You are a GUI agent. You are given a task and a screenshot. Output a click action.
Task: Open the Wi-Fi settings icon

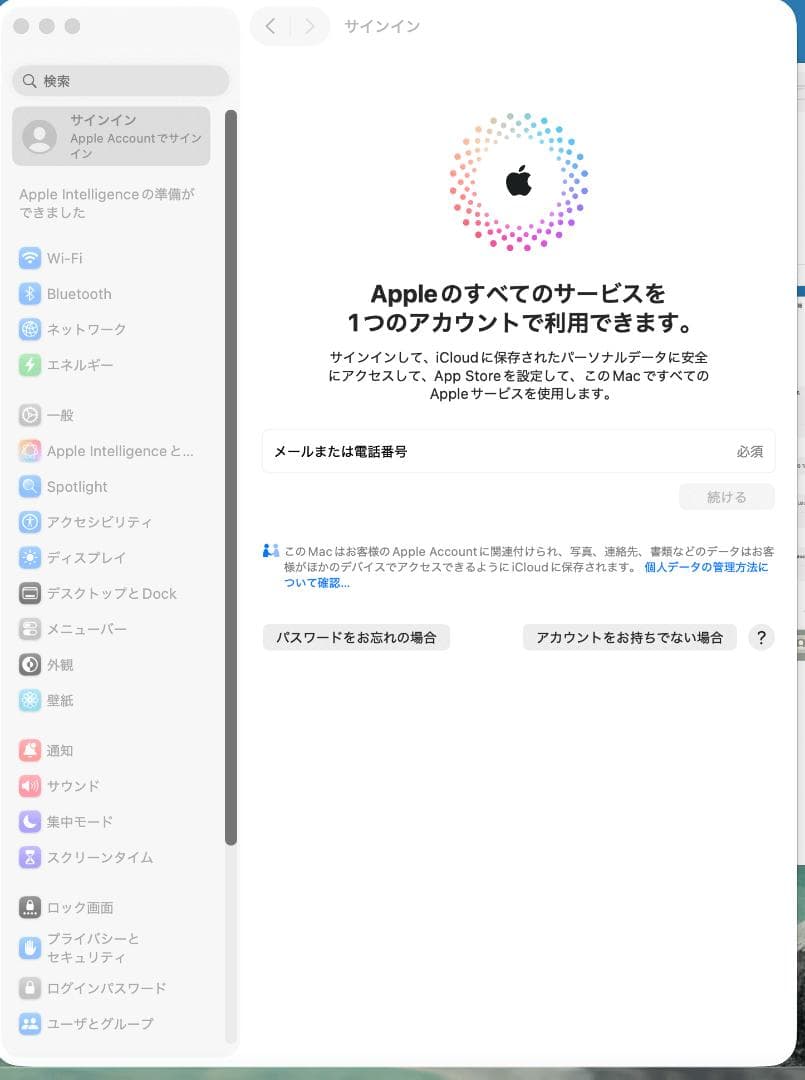30,258
